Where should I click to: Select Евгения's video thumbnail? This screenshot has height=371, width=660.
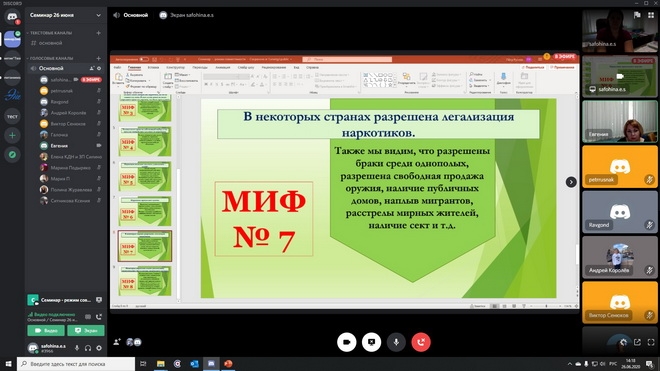coord(620,122)
